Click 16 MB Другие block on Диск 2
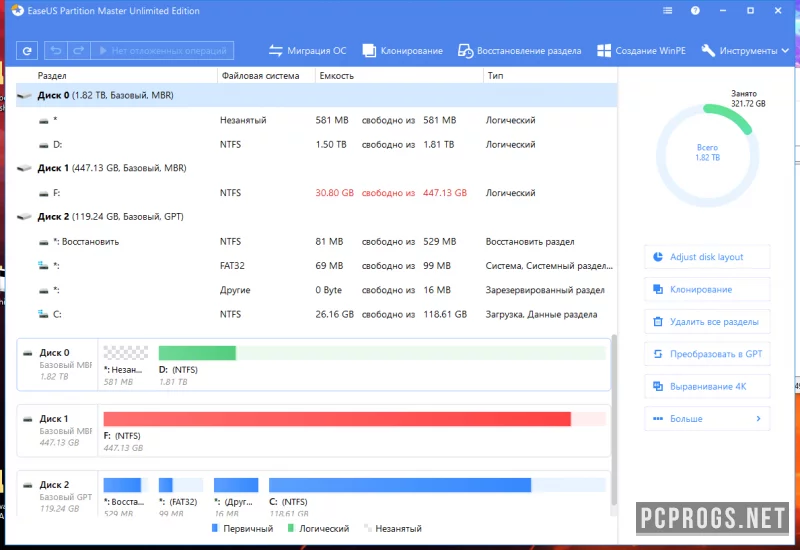 click(x=236, y=485)
